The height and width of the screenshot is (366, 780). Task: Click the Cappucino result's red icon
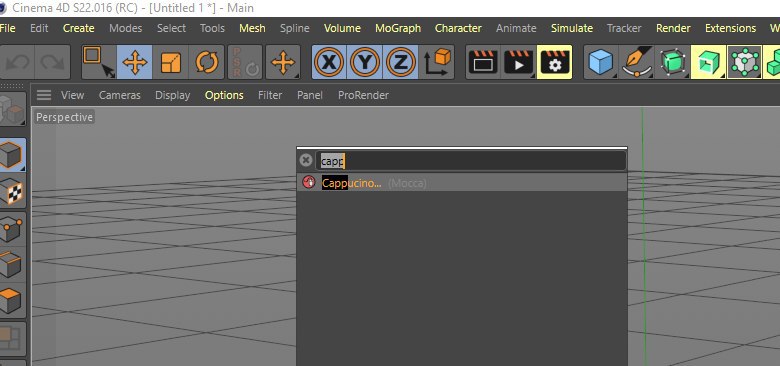click(309, 183)
